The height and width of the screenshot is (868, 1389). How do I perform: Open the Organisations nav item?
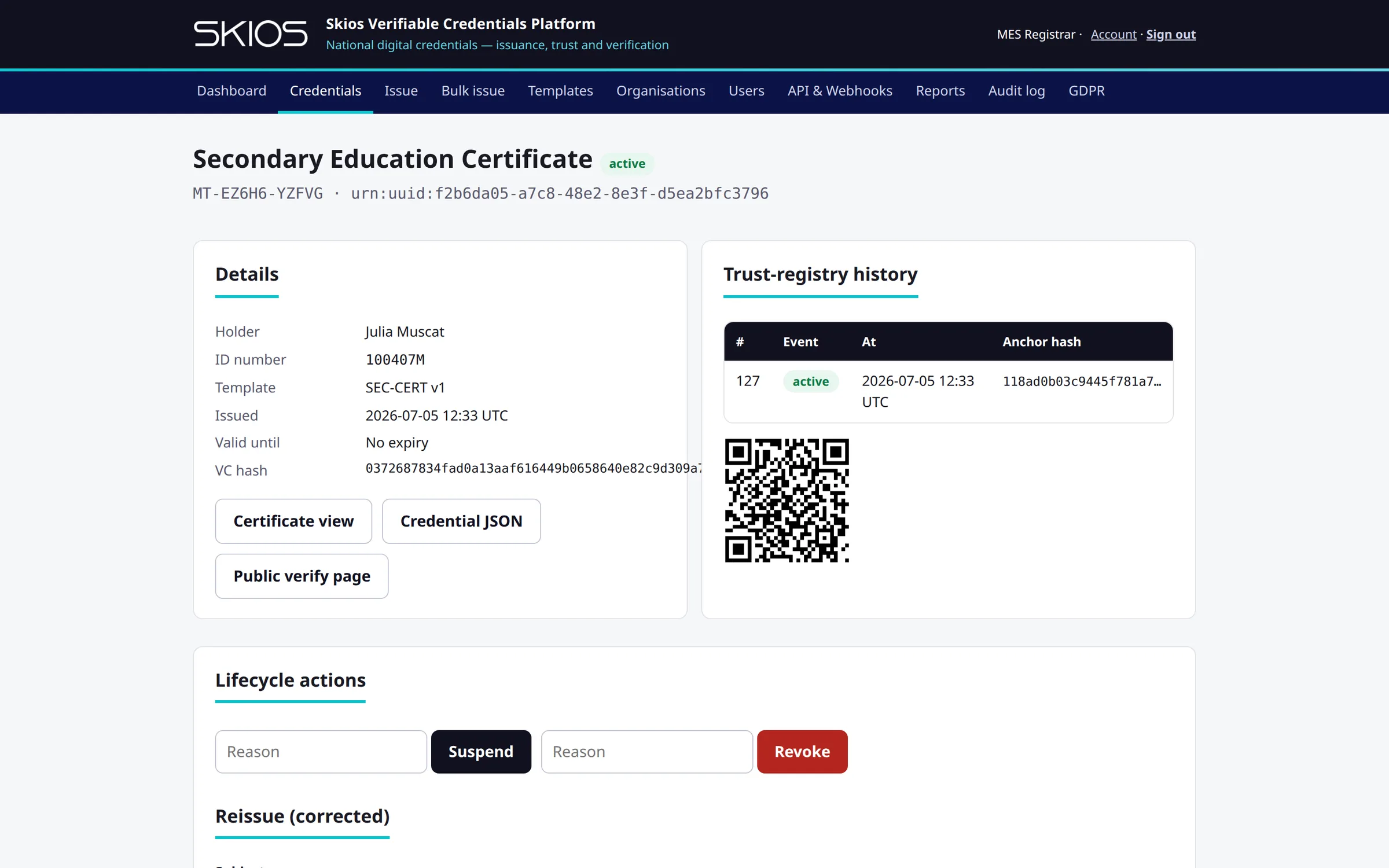[x=660, y=91]
